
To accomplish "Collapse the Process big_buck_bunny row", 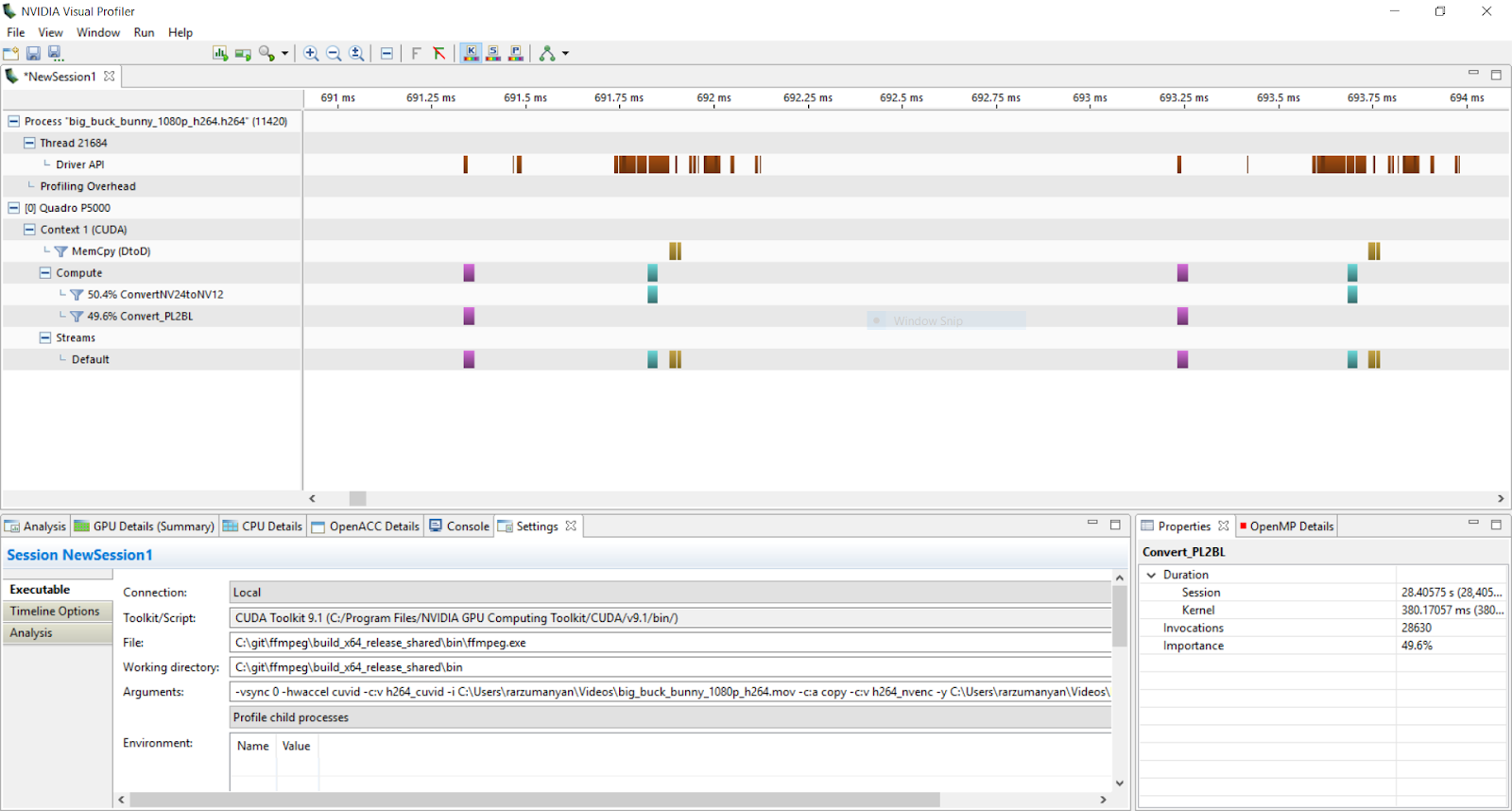I will tap(13, 121).
